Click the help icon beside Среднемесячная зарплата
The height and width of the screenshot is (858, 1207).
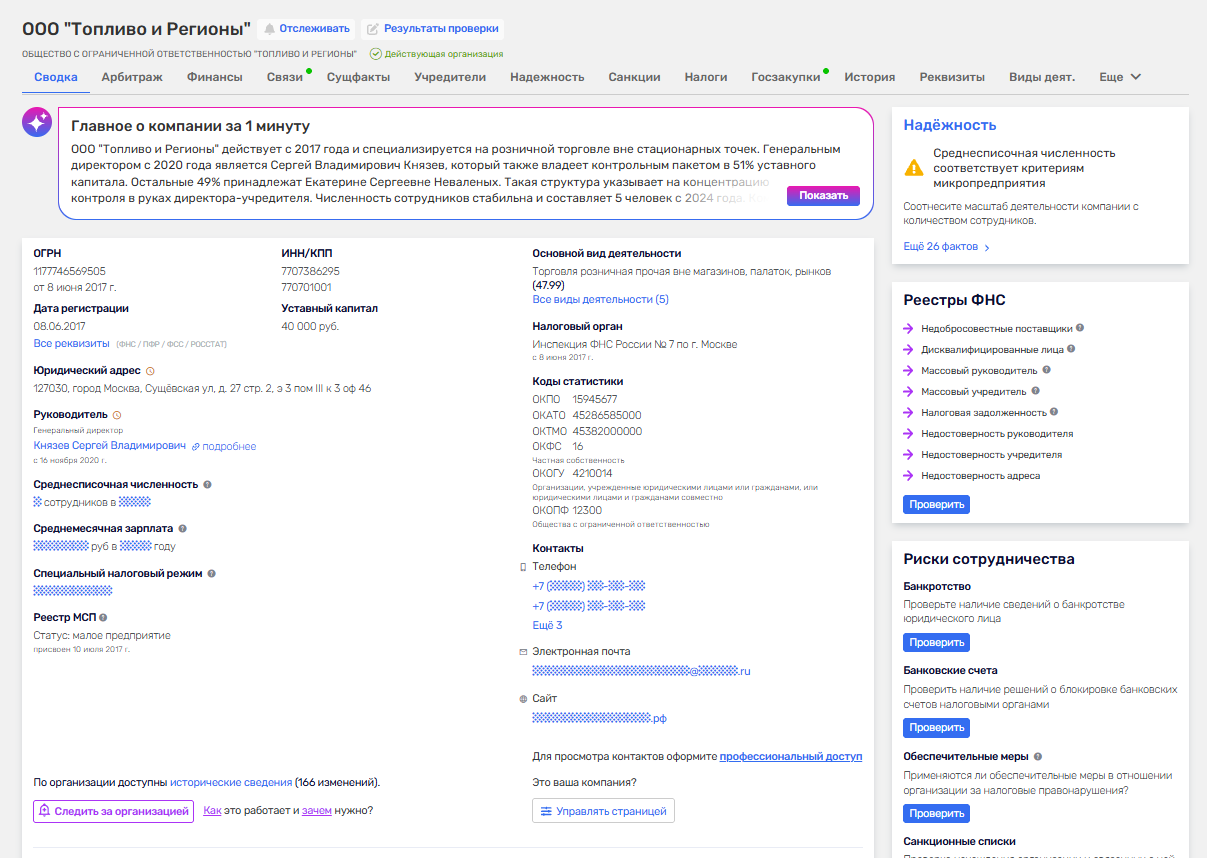click(x=183, y=528)
